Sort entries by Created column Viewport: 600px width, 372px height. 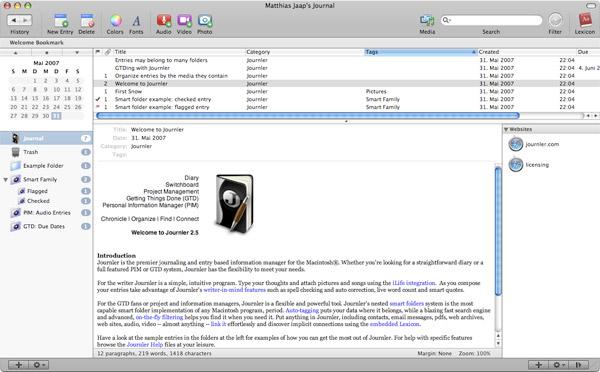[x=527, y=52]
